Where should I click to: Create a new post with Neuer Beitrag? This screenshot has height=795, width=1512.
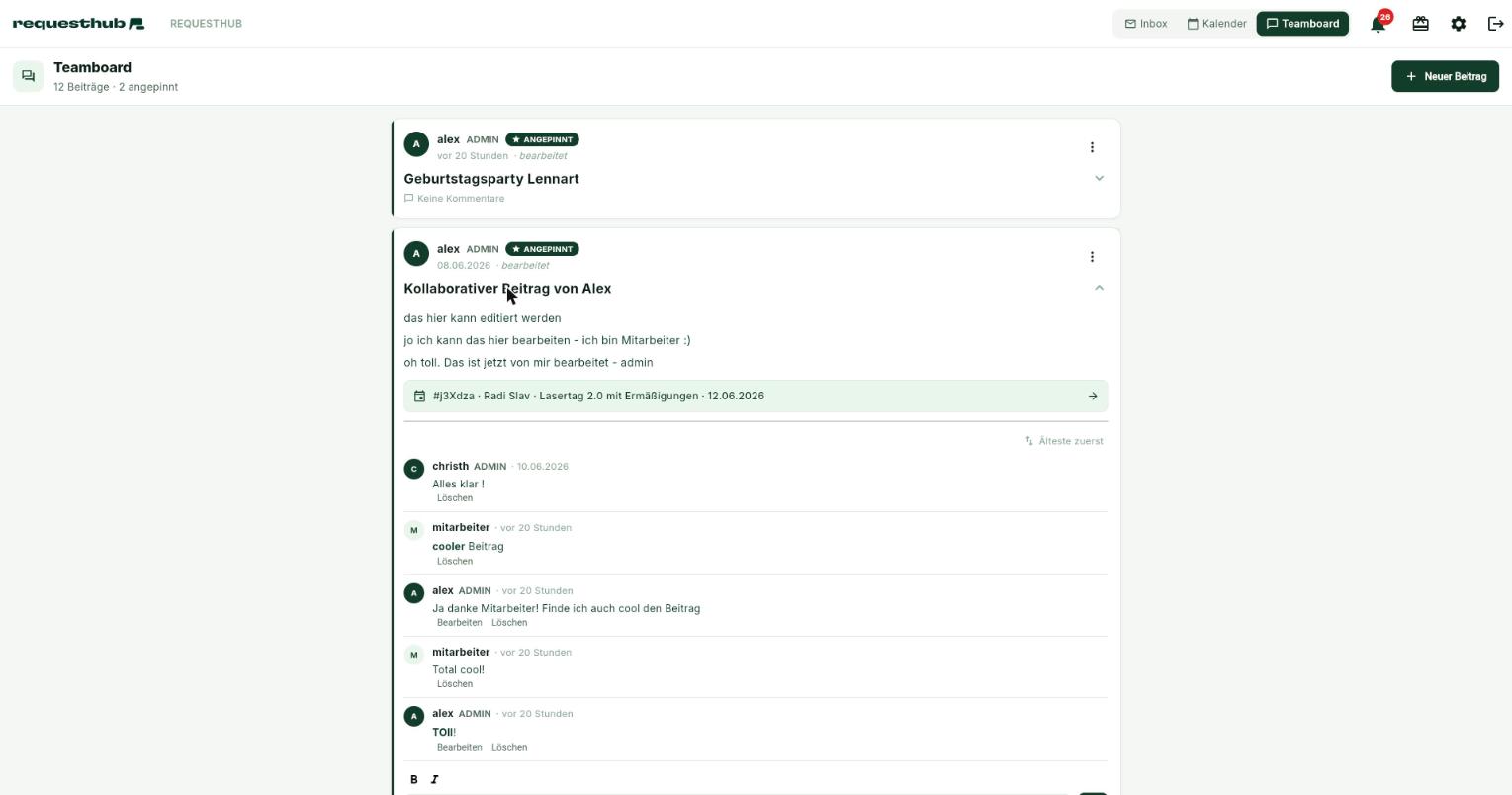click(x=1445, y=76)
